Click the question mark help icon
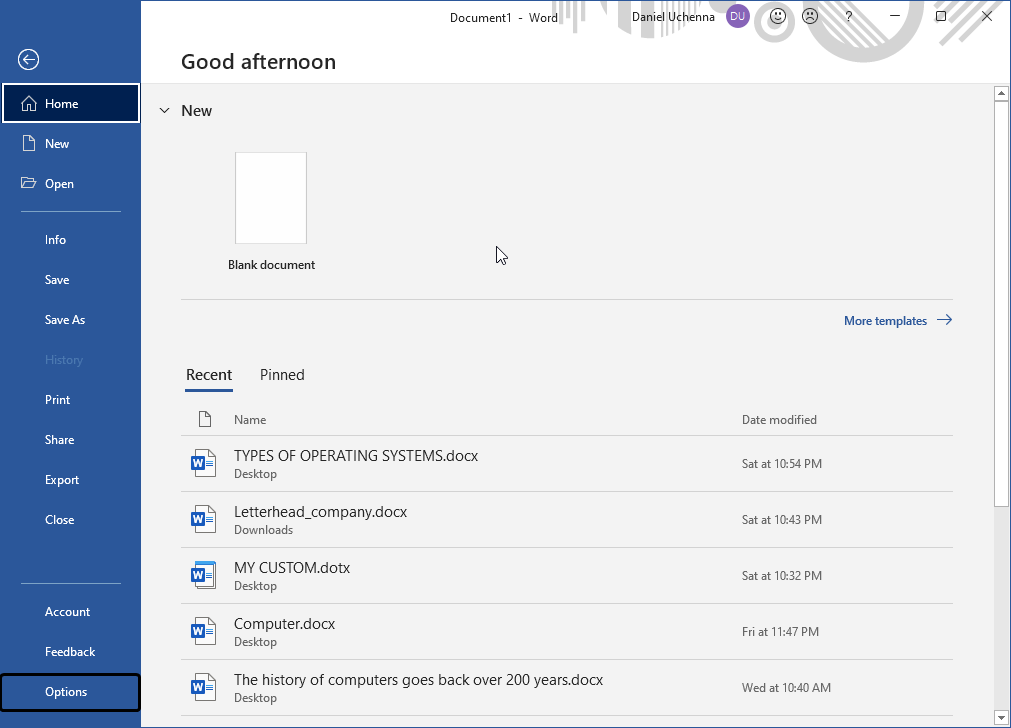1011x728 pixels. [x=849, y=17]
